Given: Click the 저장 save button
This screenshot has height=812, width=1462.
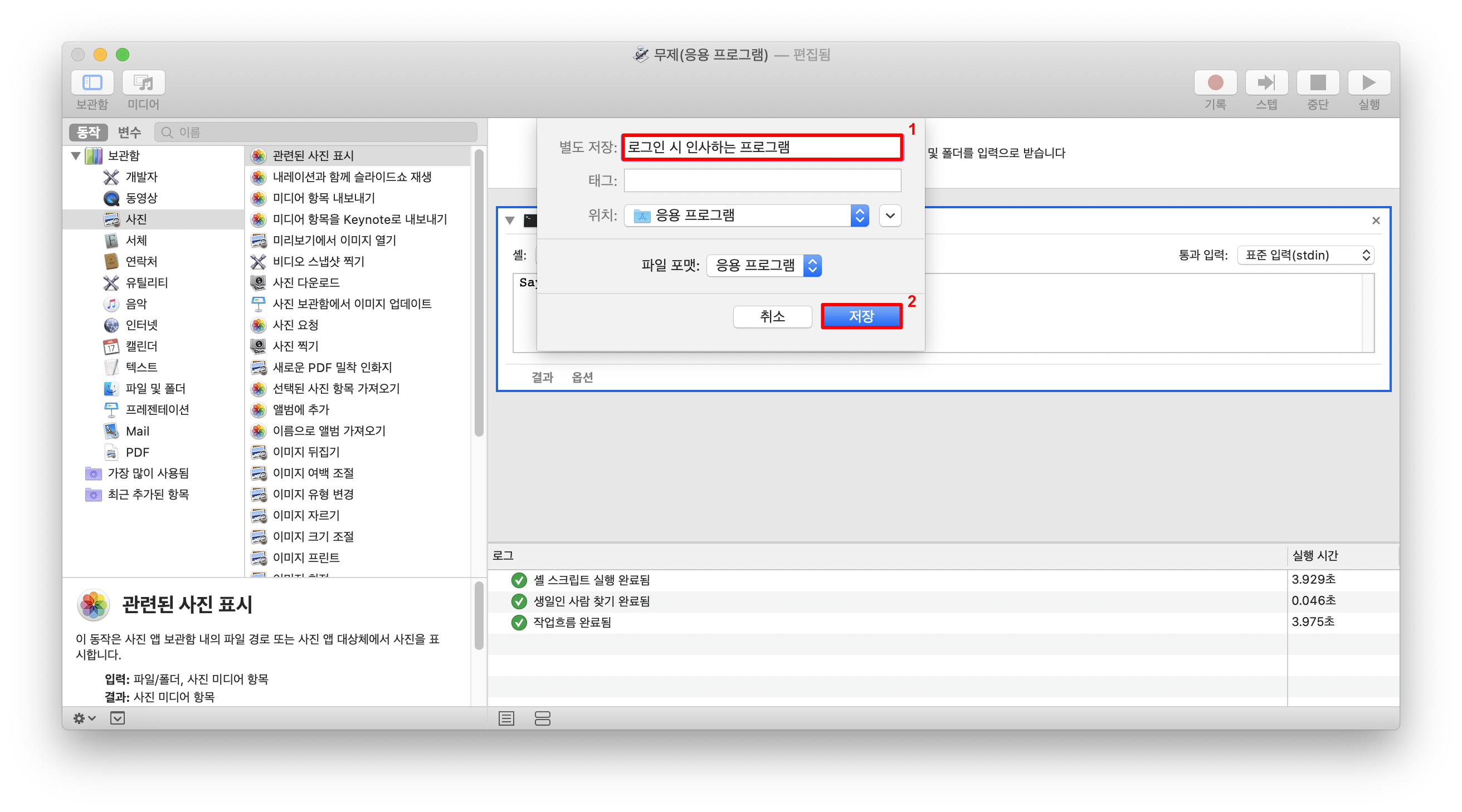Looking at the screenshot, I should (860, 316).
